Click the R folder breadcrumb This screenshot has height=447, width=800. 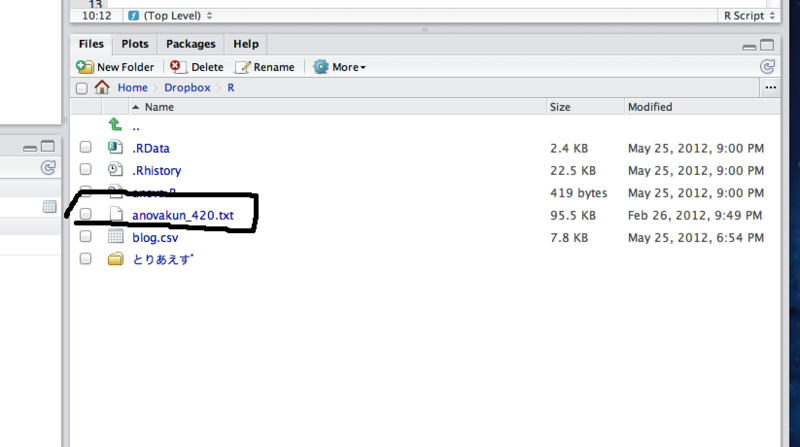[231, 88]
